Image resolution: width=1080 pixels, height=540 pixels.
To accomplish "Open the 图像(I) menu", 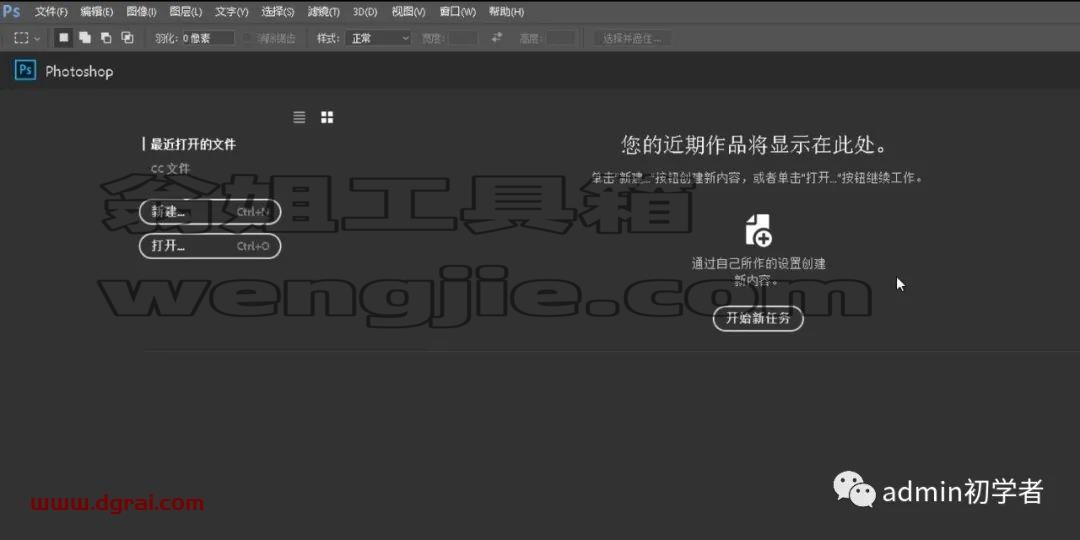I will (141, 12).
